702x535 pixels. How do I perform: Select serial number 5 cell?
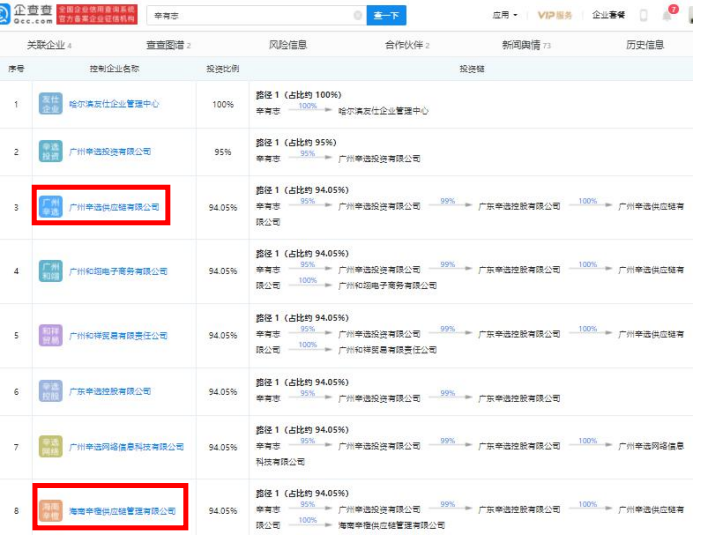(x=16, y=335)
